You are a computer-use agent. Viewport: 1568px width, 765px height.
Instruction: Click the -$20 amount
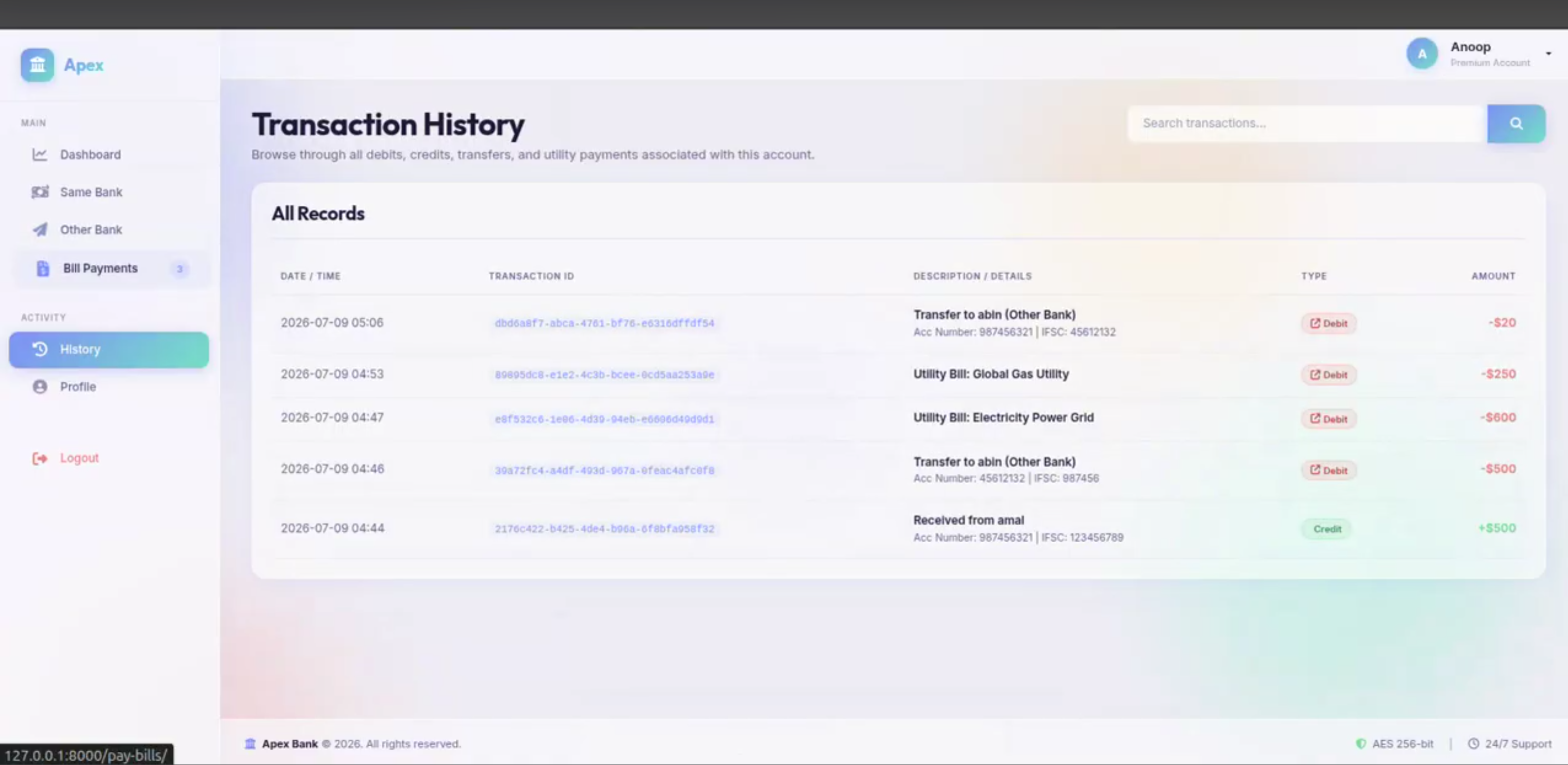point(1502,323)
